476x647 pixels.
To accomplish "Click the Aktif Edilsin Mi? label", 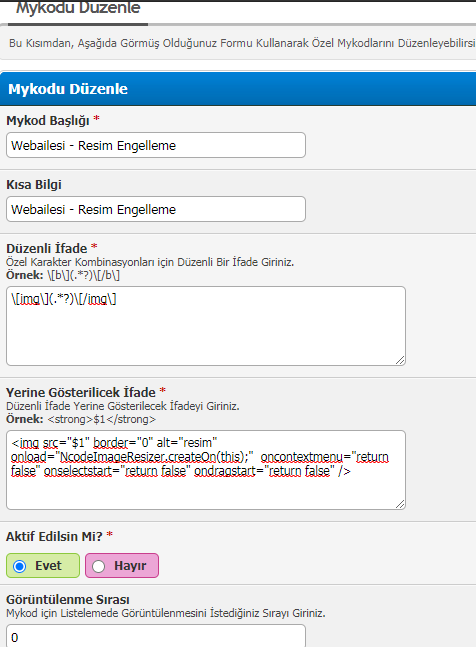I will [x=54, y=536].
